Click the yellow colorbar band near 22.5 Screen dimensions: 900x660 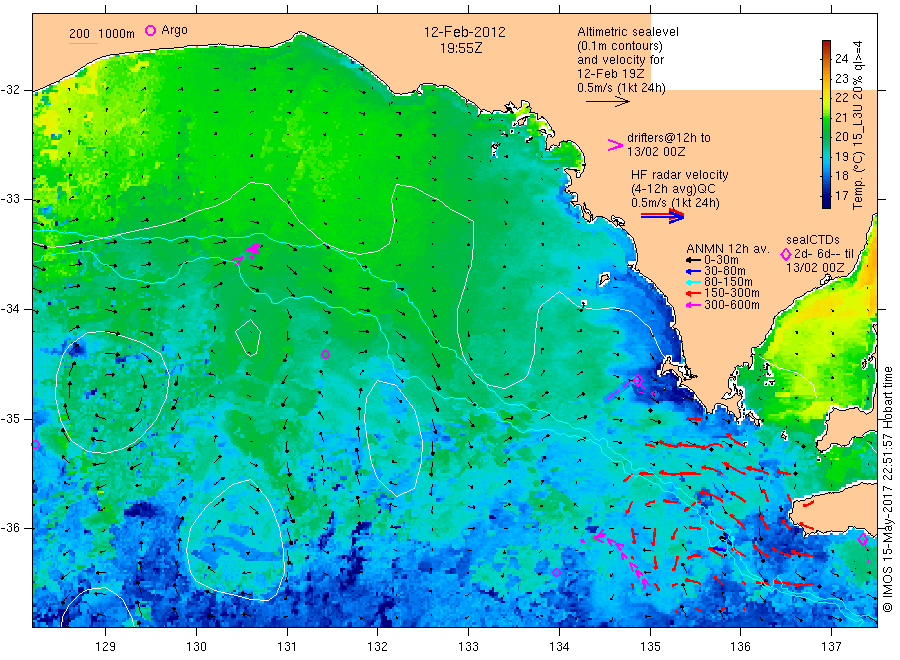[826, 88]
